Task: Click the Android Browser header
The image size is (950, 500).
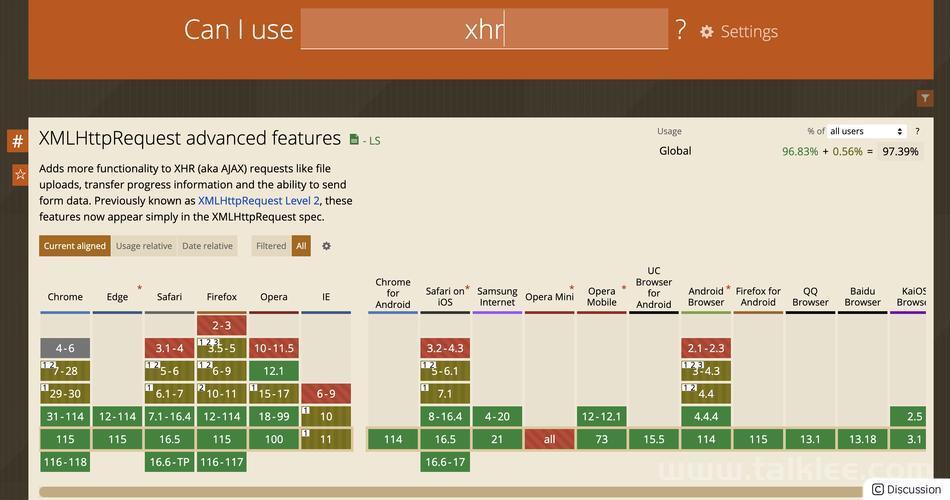Action: [706, 296]
